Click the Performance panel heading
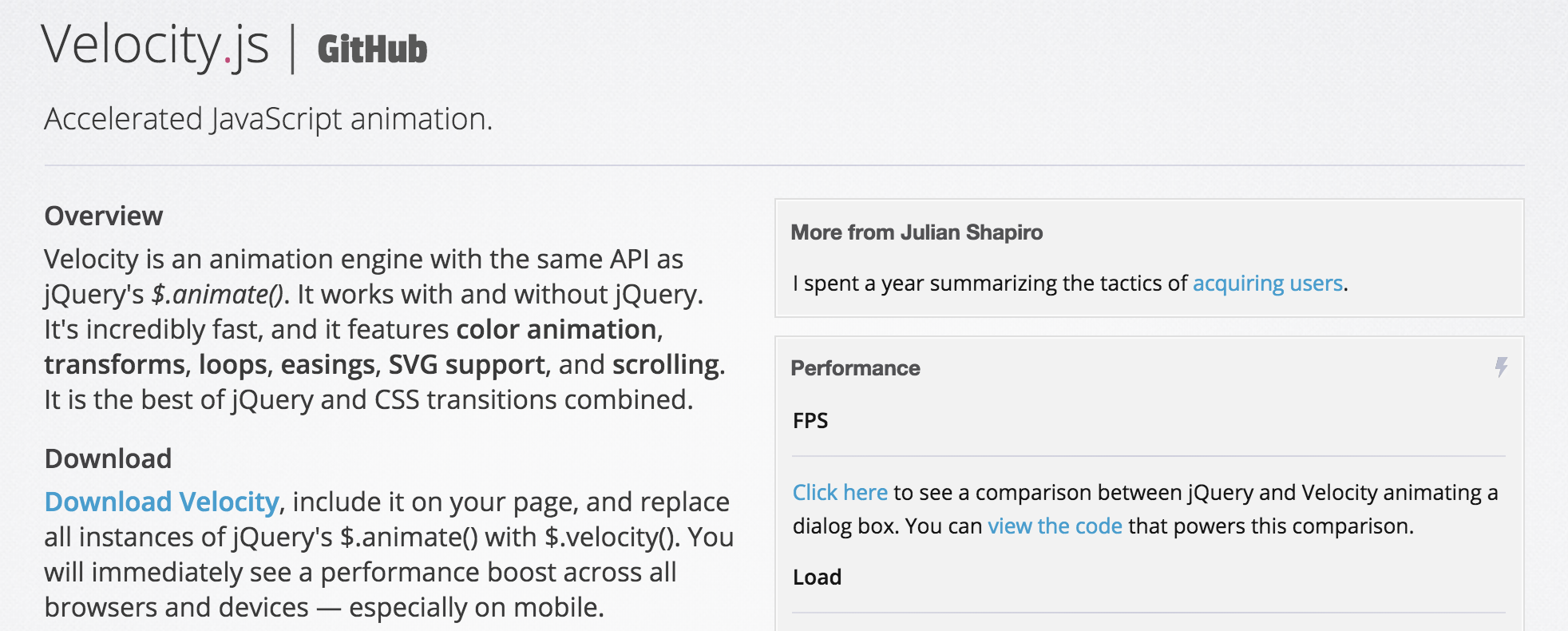 click(855, 368)
